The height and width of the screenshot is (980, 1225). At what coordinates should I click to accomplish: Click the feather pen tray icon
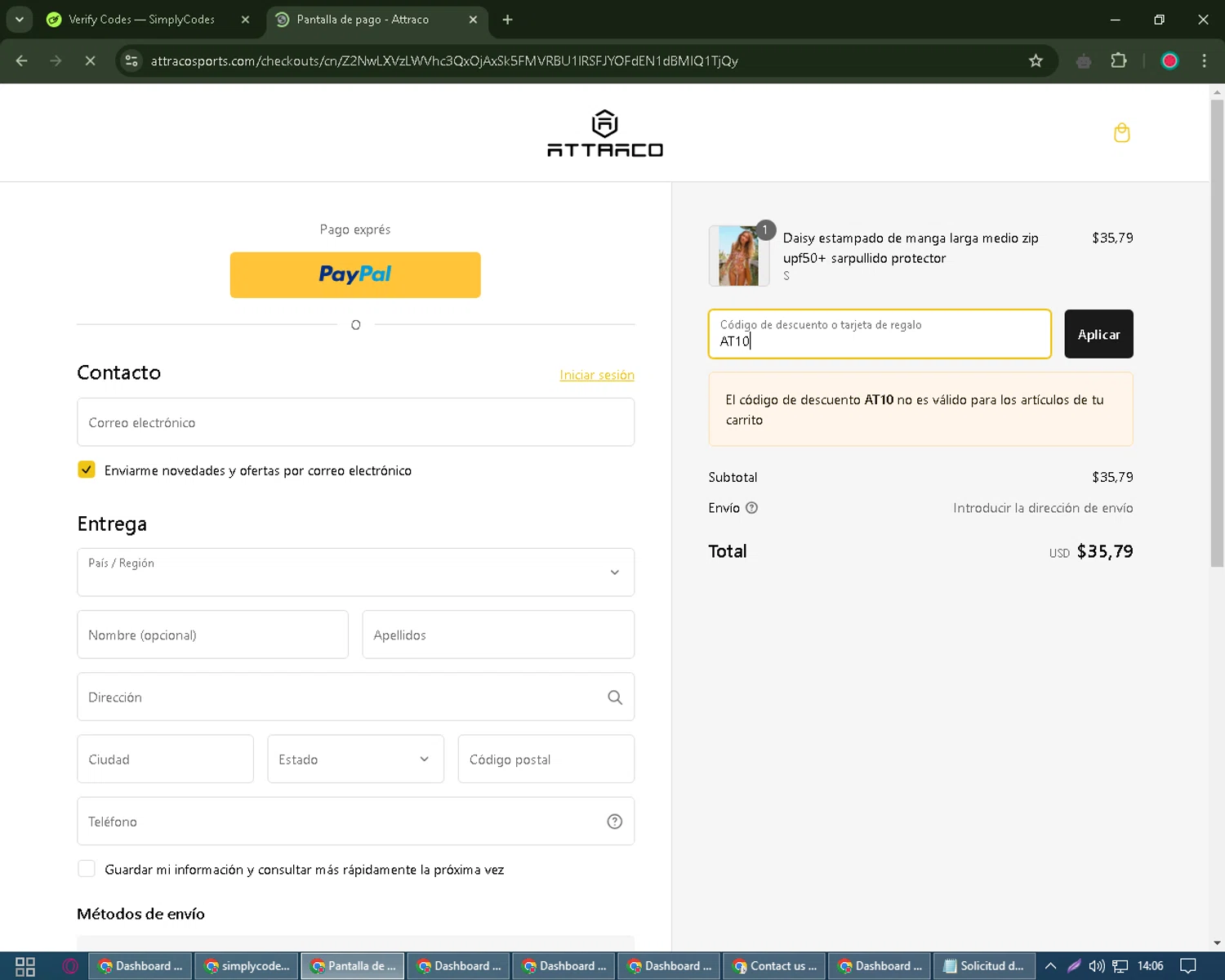(1074, 966)
